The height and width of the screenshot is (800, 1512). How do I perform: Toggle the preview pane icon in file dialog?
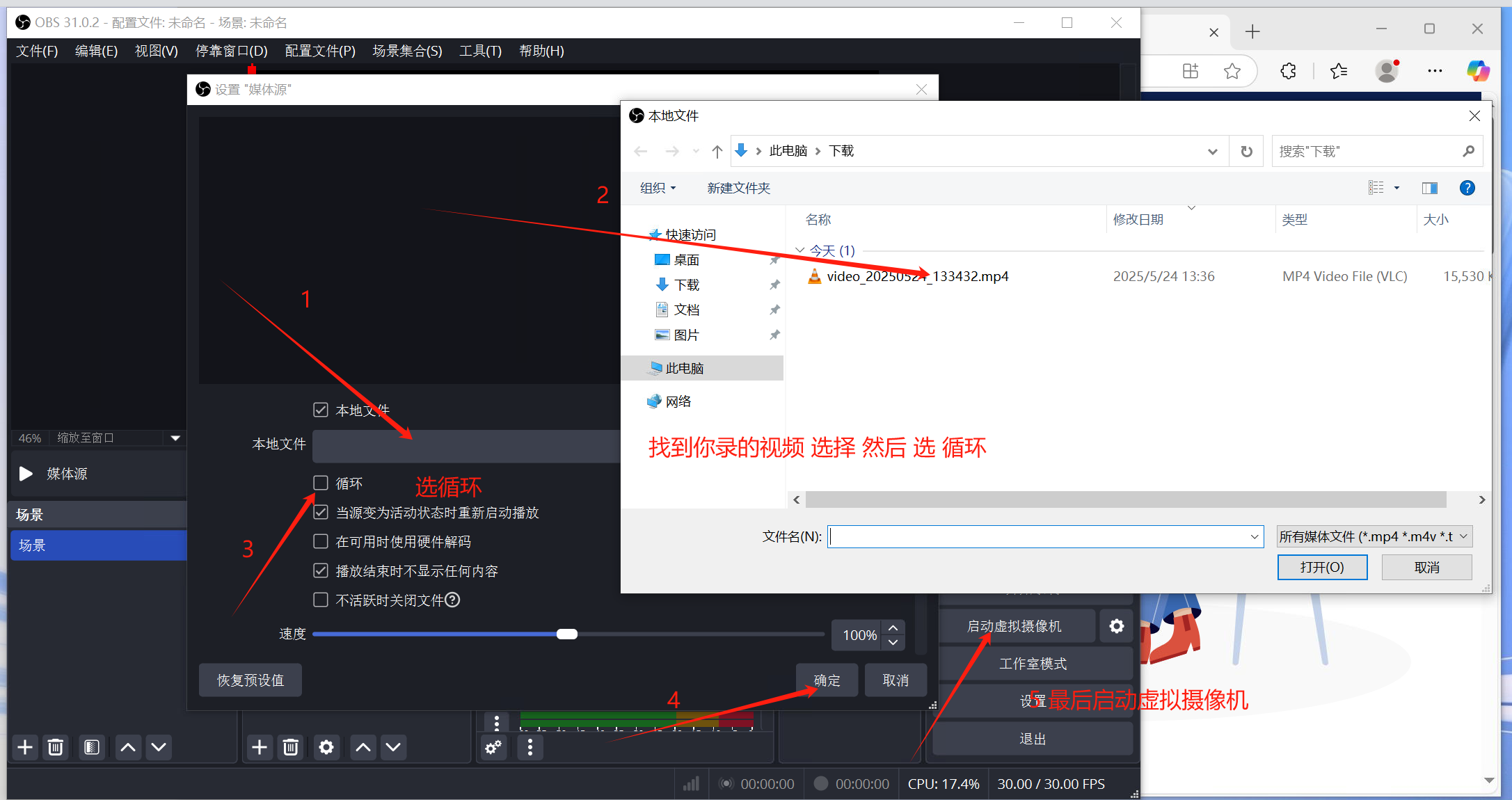[1430, 188]
